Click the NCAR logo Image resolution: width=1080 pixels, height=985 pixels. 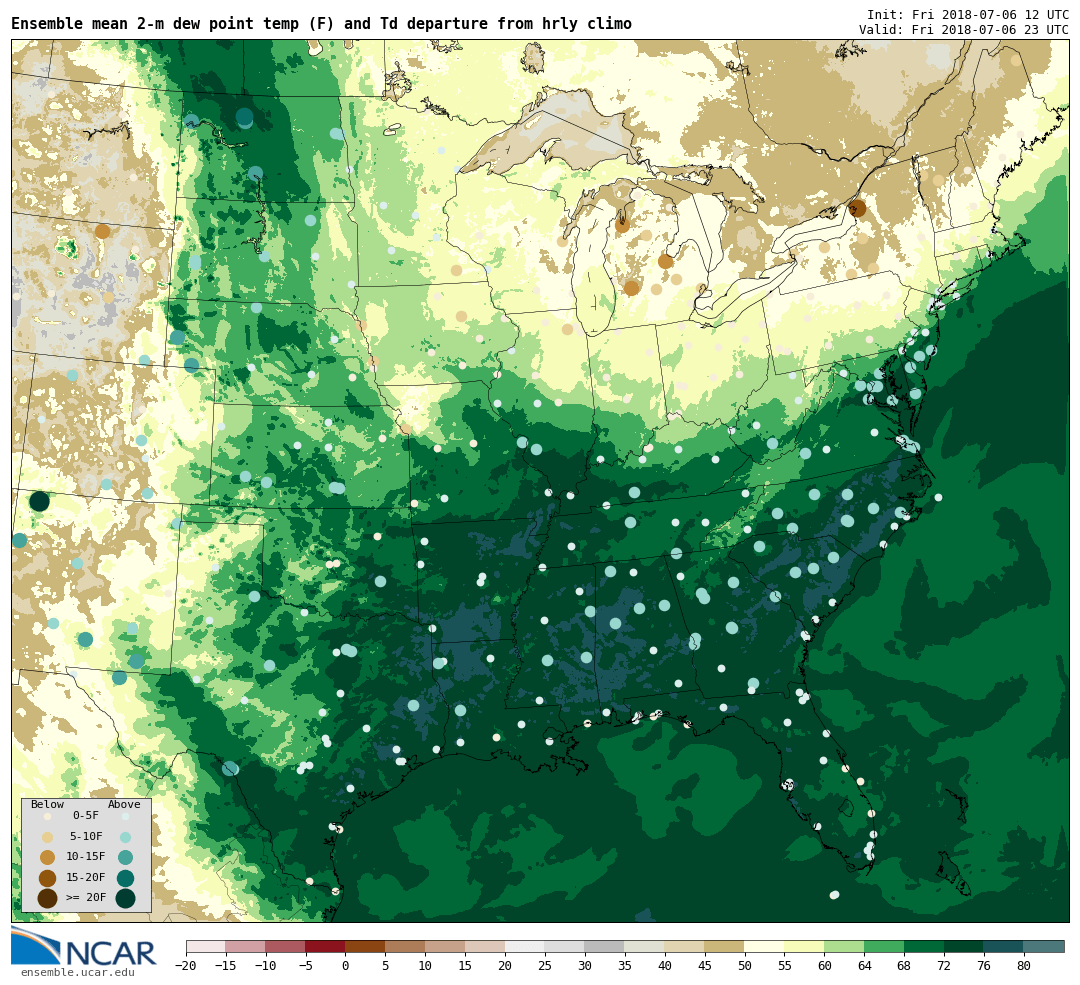84,946
